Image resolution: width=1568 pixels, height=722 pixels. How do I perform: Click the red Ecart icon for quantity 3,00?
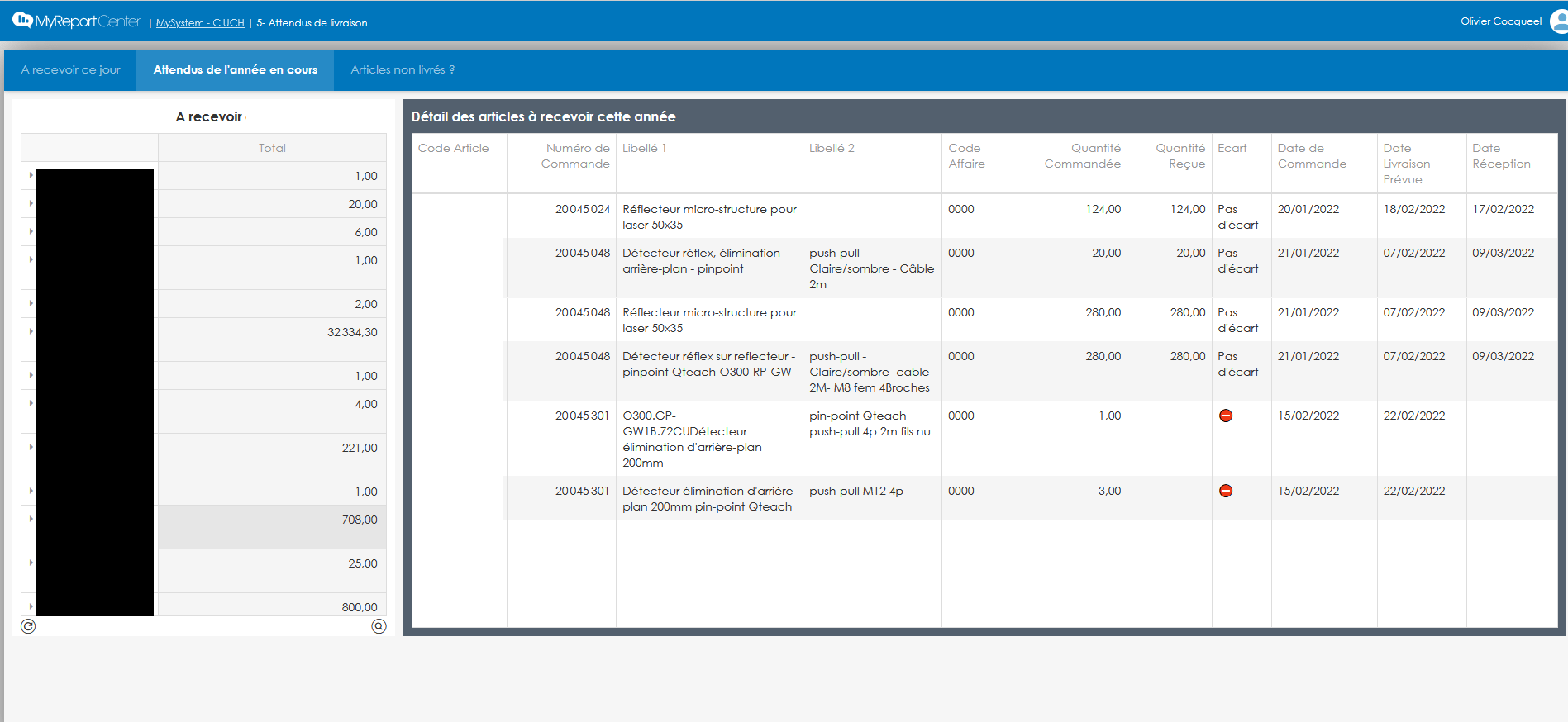coord(1226,491)
